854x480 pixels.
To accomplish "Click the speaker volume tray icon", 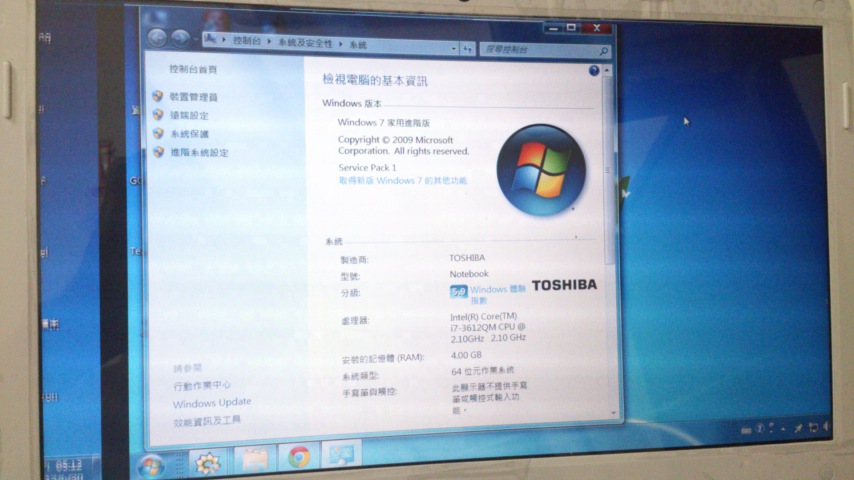I will (x=827, y=427).
